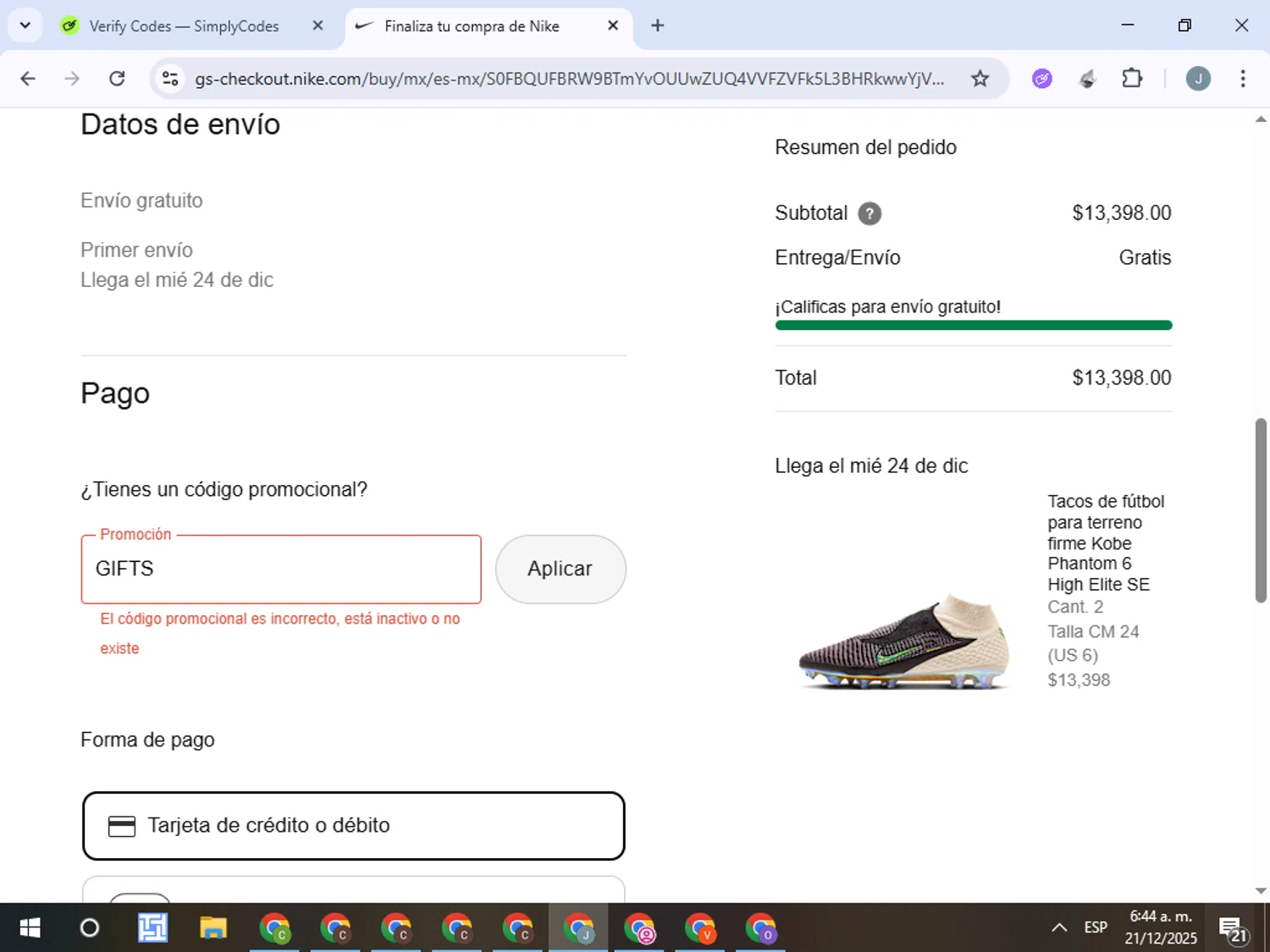Open the gray bird-shaped extension icon
Image resolution: width=1270 pixels, height=952 pixels.
pos(1088,79)
